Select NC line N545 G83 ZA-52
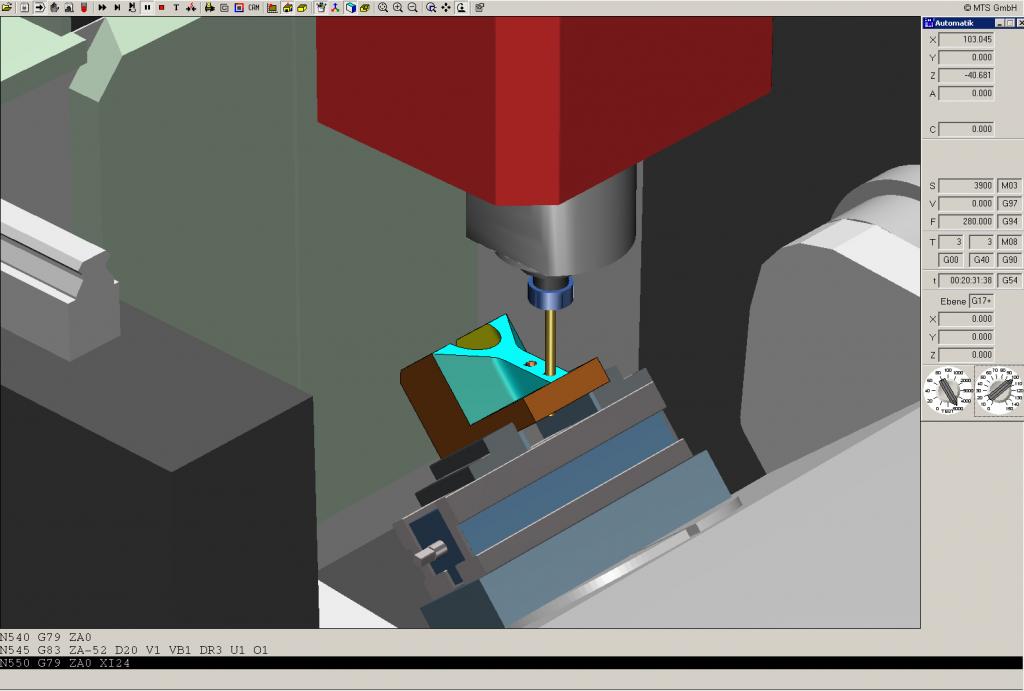 (x=135, y=651)
